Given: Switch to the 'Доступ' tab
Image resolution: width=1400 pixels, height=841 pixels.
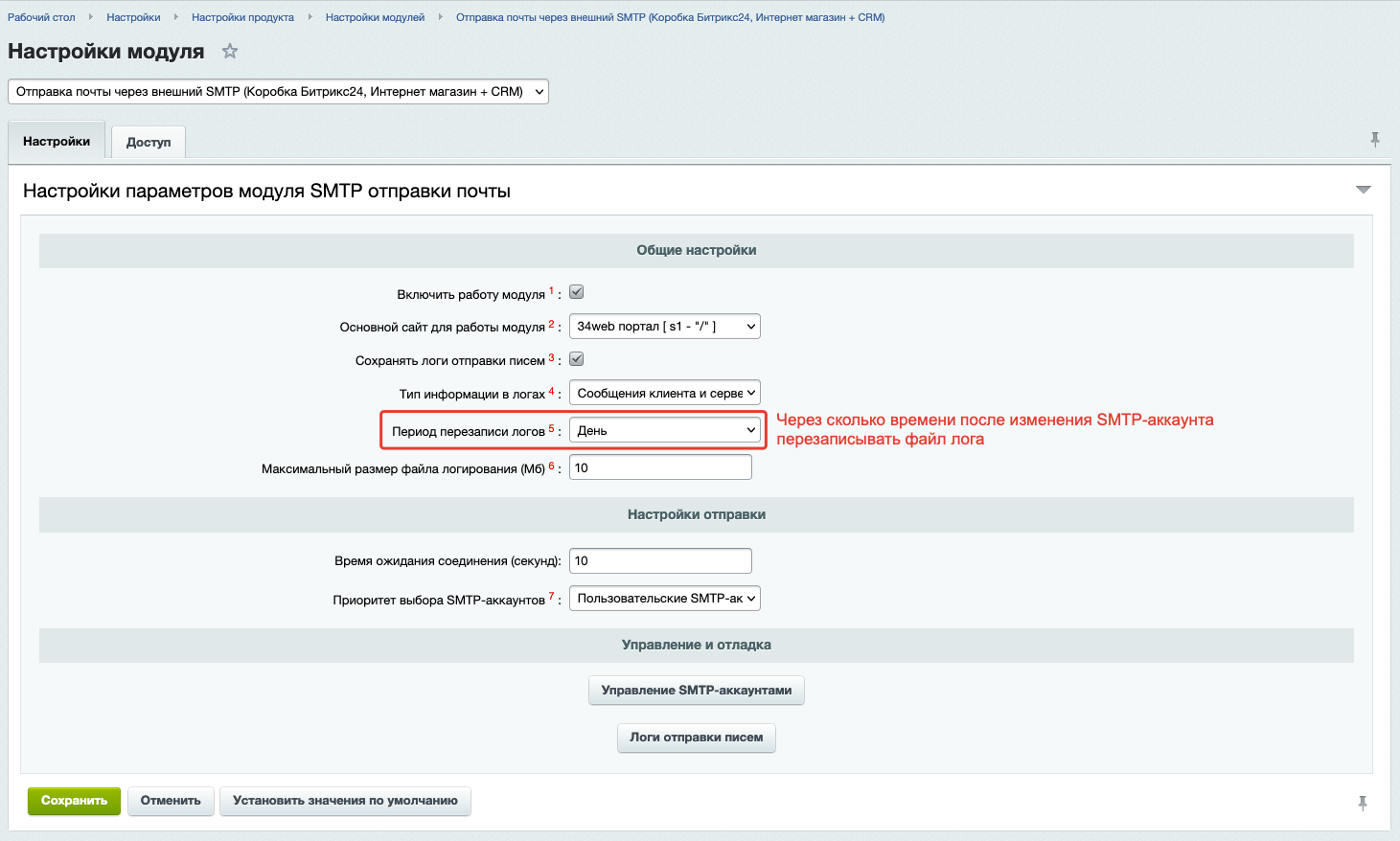Looking at the screenshot, I should (x=149, y=142).
